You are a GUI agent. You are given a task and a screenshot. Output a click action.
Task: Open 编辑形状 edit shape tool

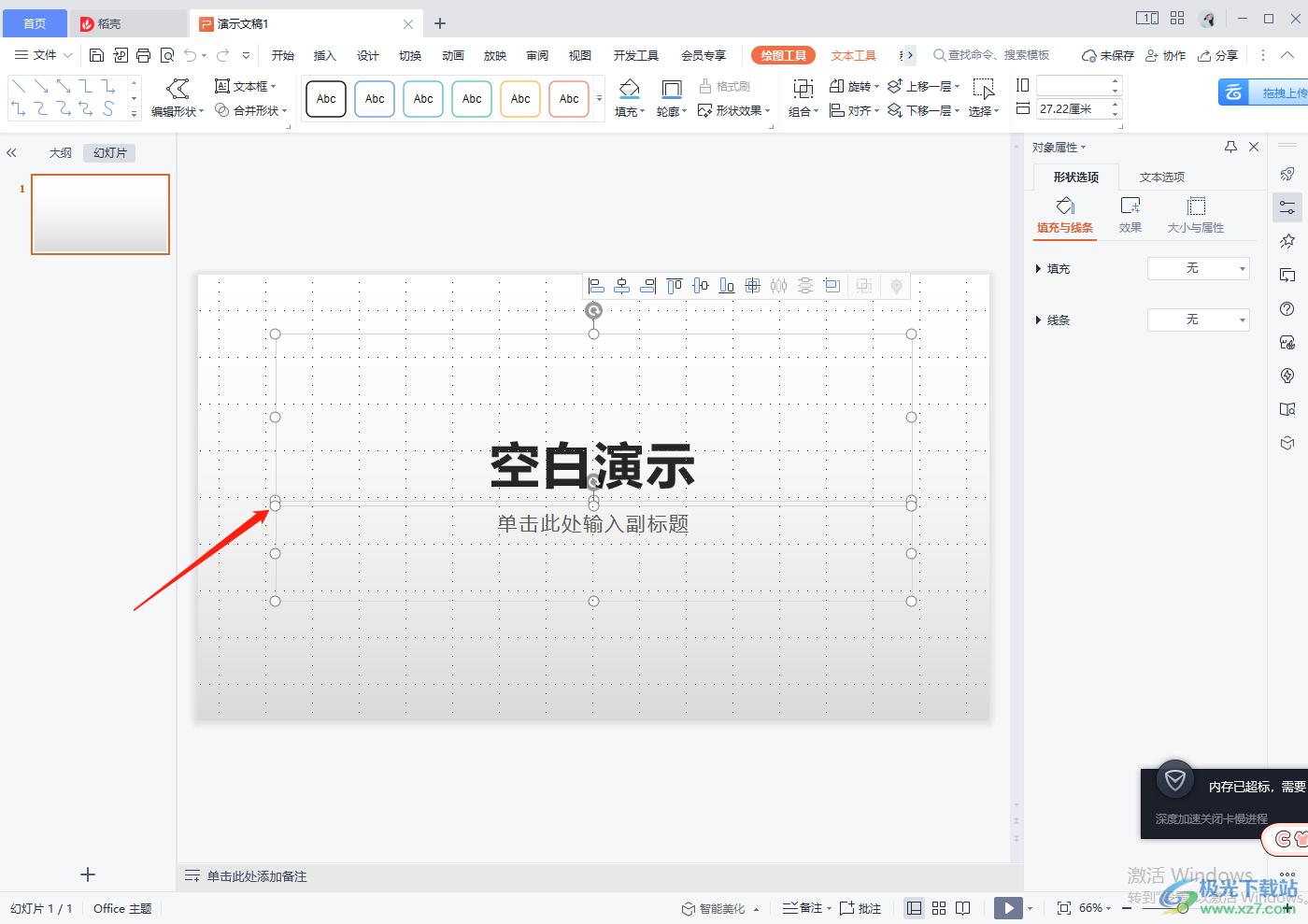pyautogui.click(x=178, y=98)
